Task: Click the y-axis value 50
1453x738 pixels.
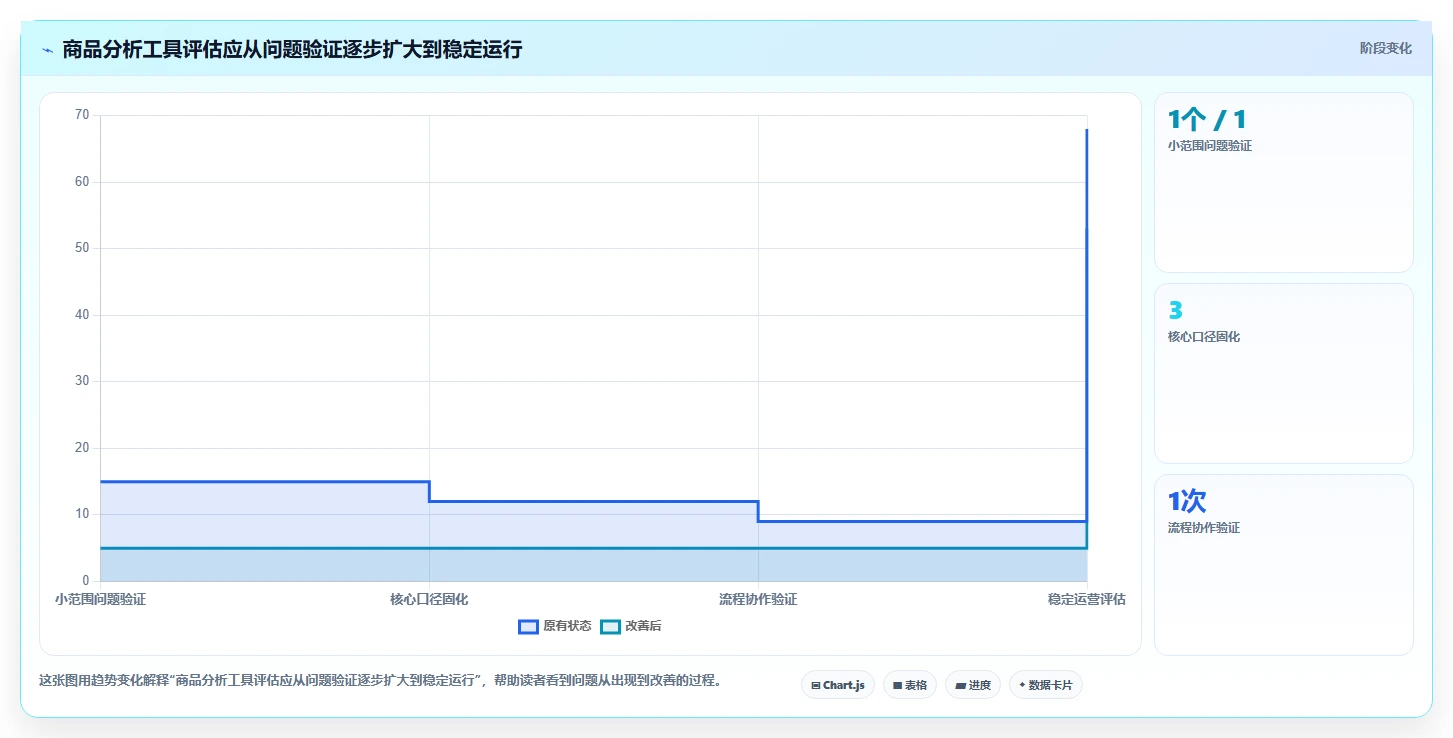Action: 82,248
